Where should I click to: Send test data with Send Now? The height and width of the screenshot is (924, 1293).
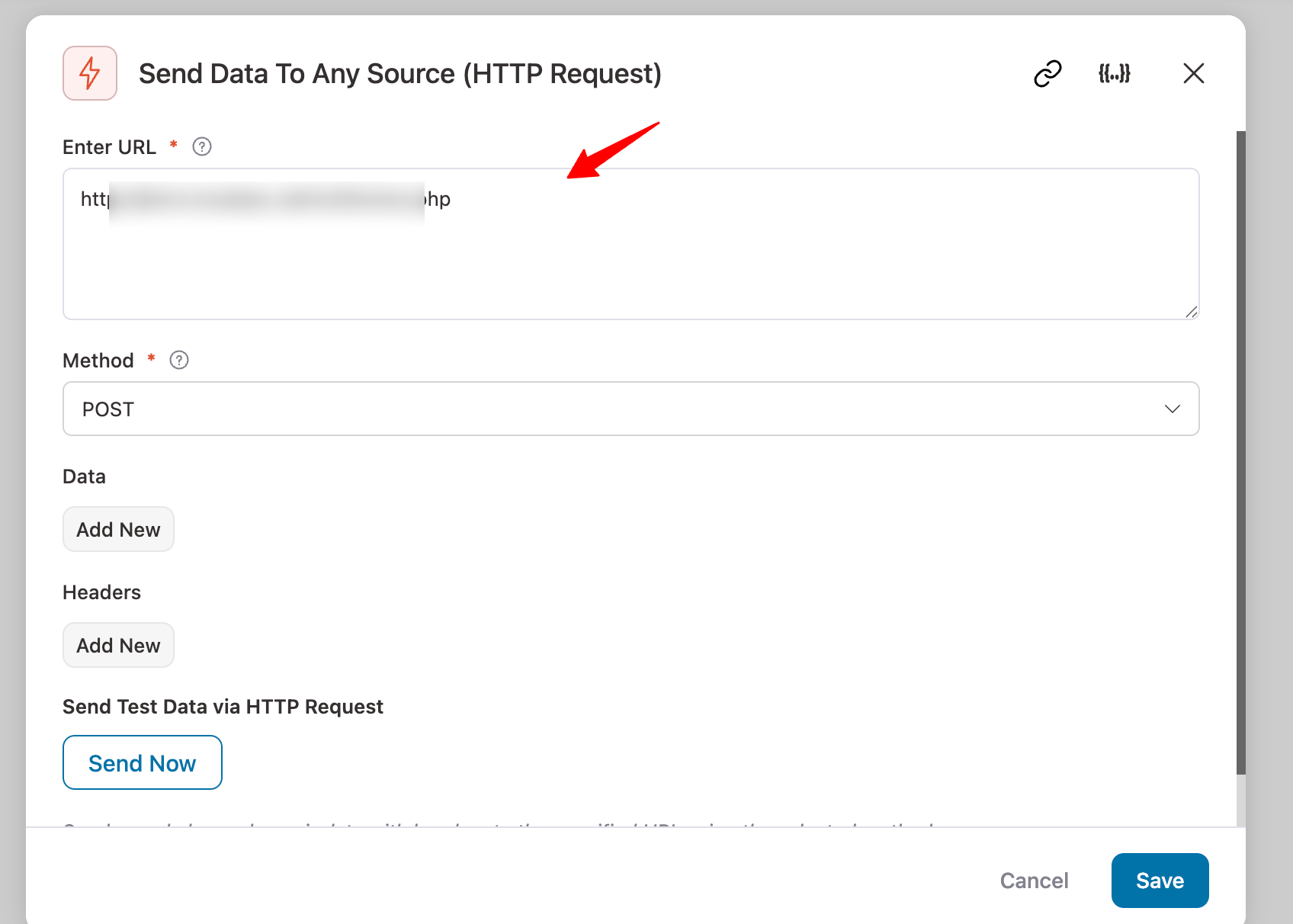pos(143,762)
